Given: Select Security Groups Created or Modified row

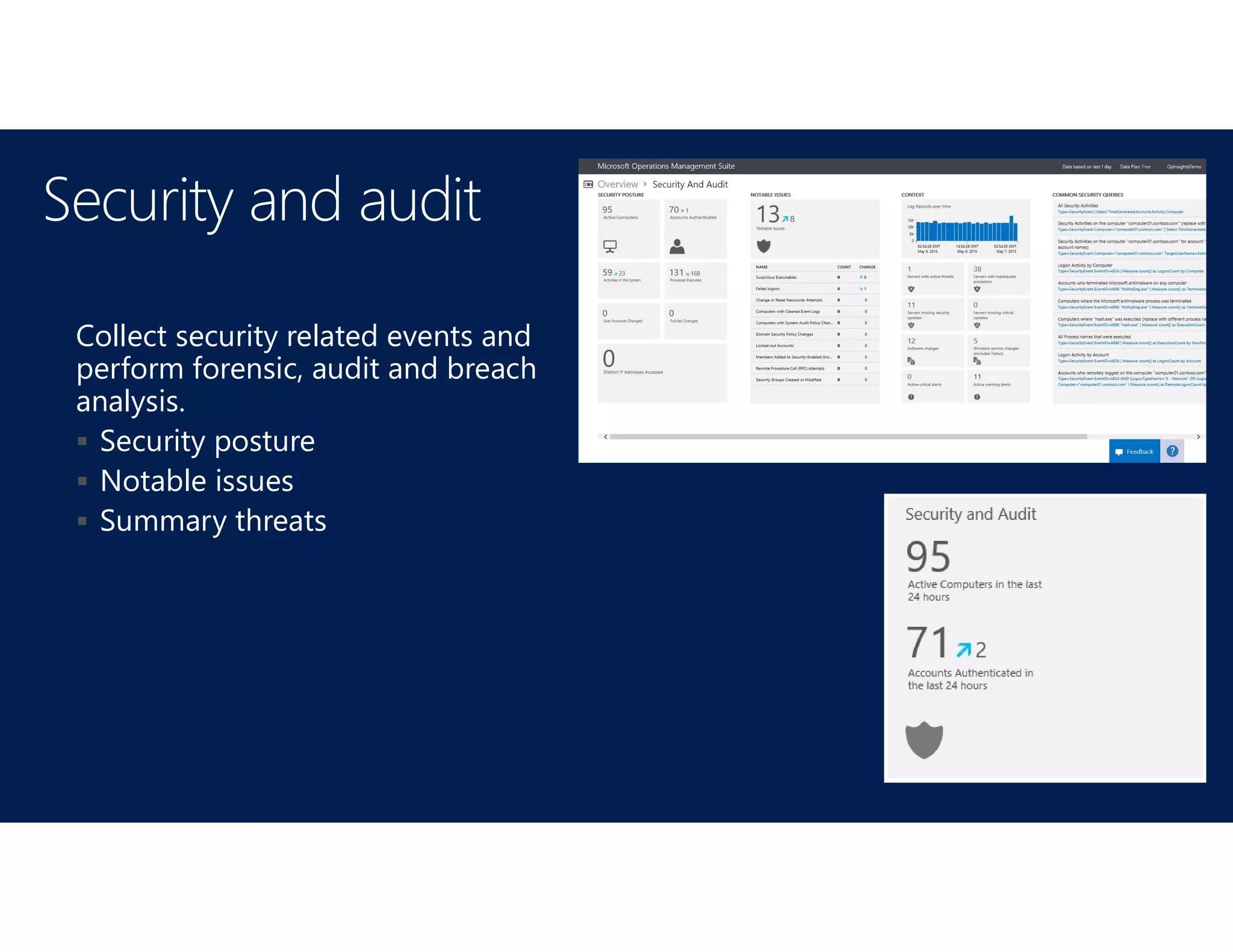Looking at the screenshot, I should pos(815,380).
